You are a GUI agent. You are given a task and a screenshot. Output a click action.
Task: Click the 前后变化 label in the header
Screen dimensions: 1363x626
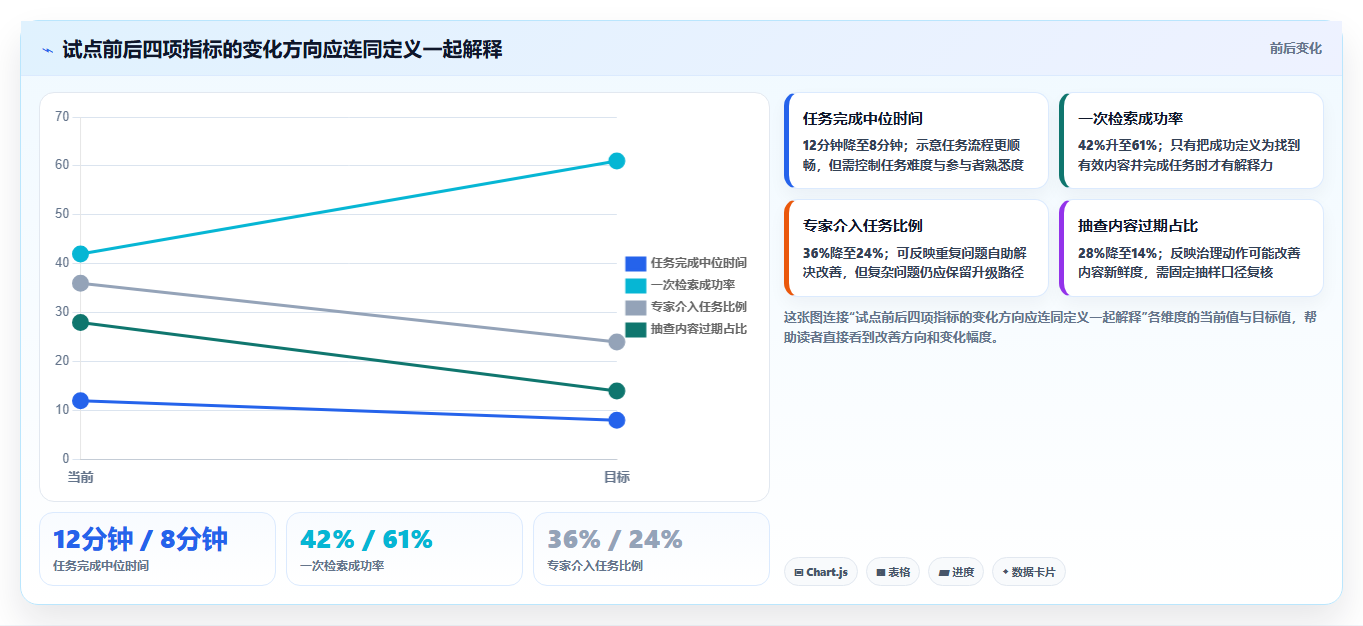pos(1296,48)
